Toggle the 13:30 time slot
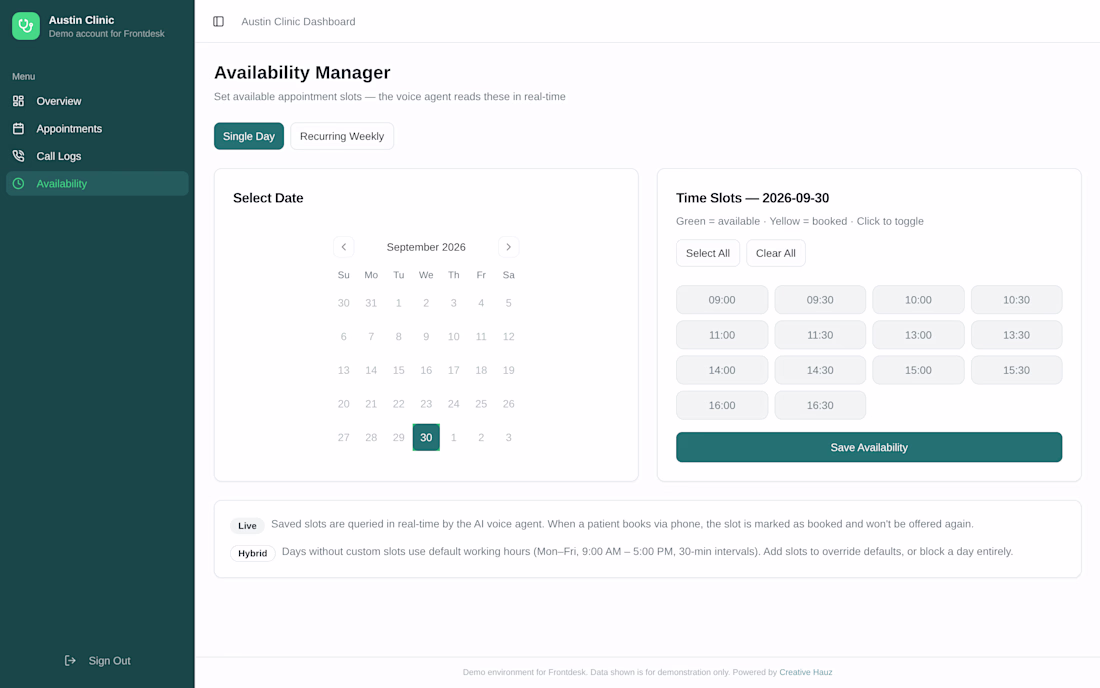 point(1017,335)
